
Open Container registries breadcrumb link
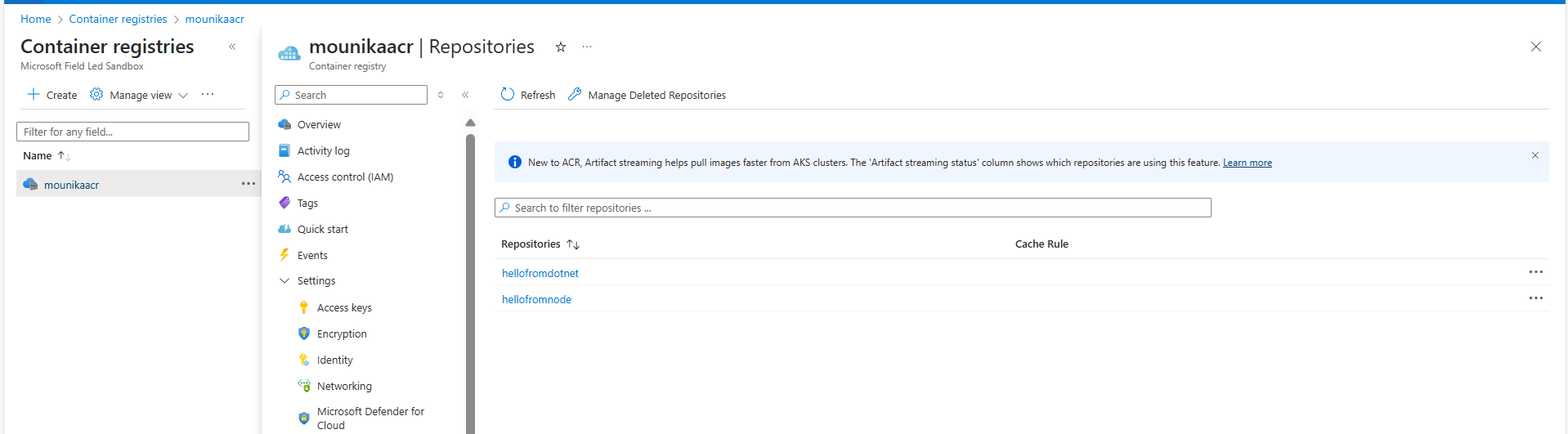pyautogui.click(x=118, y=19)
